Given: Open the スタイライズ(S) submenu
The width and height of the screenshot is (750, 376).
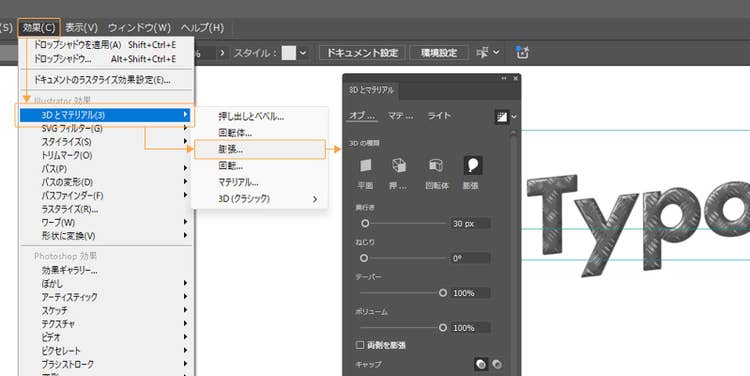Looking at the screenshot, I should (106, 142).
